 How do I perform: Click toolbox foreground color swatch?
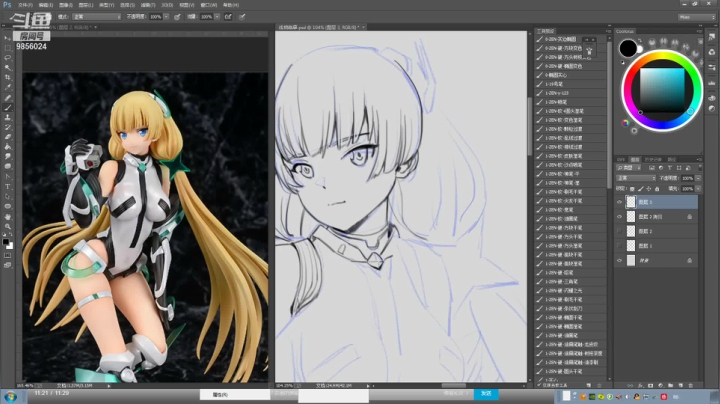pyautogui.click(x=6, y=241)
